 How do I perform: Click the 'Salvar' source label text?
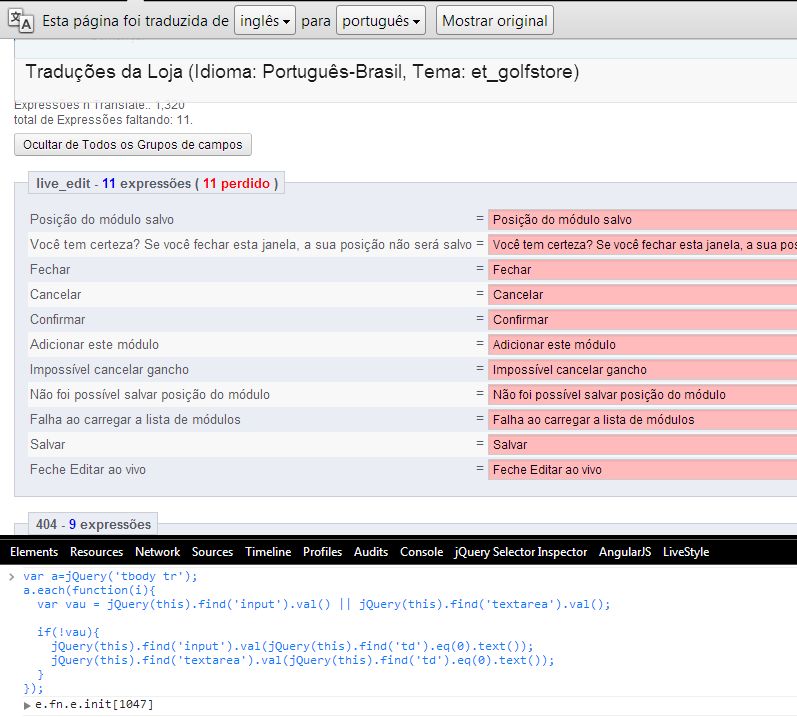click(47, 444)
